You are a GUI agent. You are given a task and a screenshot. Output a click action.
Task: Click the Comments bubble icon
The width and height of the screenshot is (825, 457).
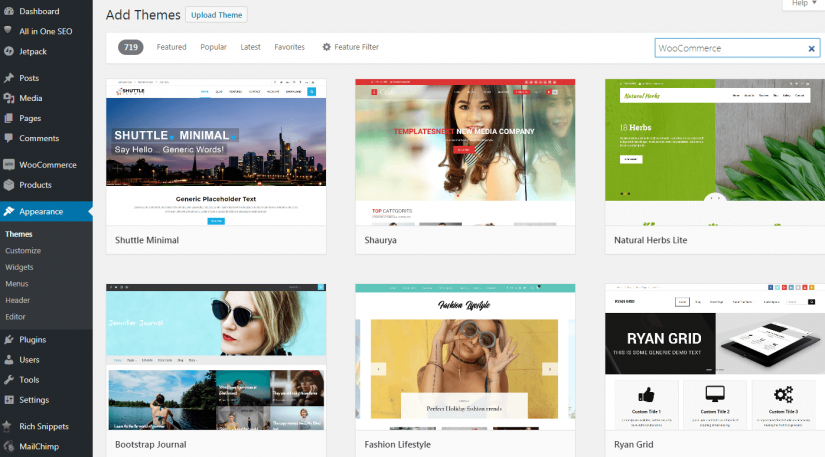9,138
